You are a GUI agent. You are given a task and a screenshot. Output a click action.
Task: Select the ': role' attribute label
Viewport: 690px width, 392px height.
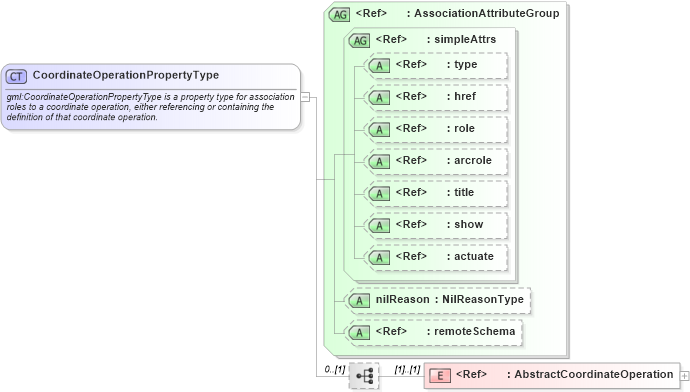point(461,128)
